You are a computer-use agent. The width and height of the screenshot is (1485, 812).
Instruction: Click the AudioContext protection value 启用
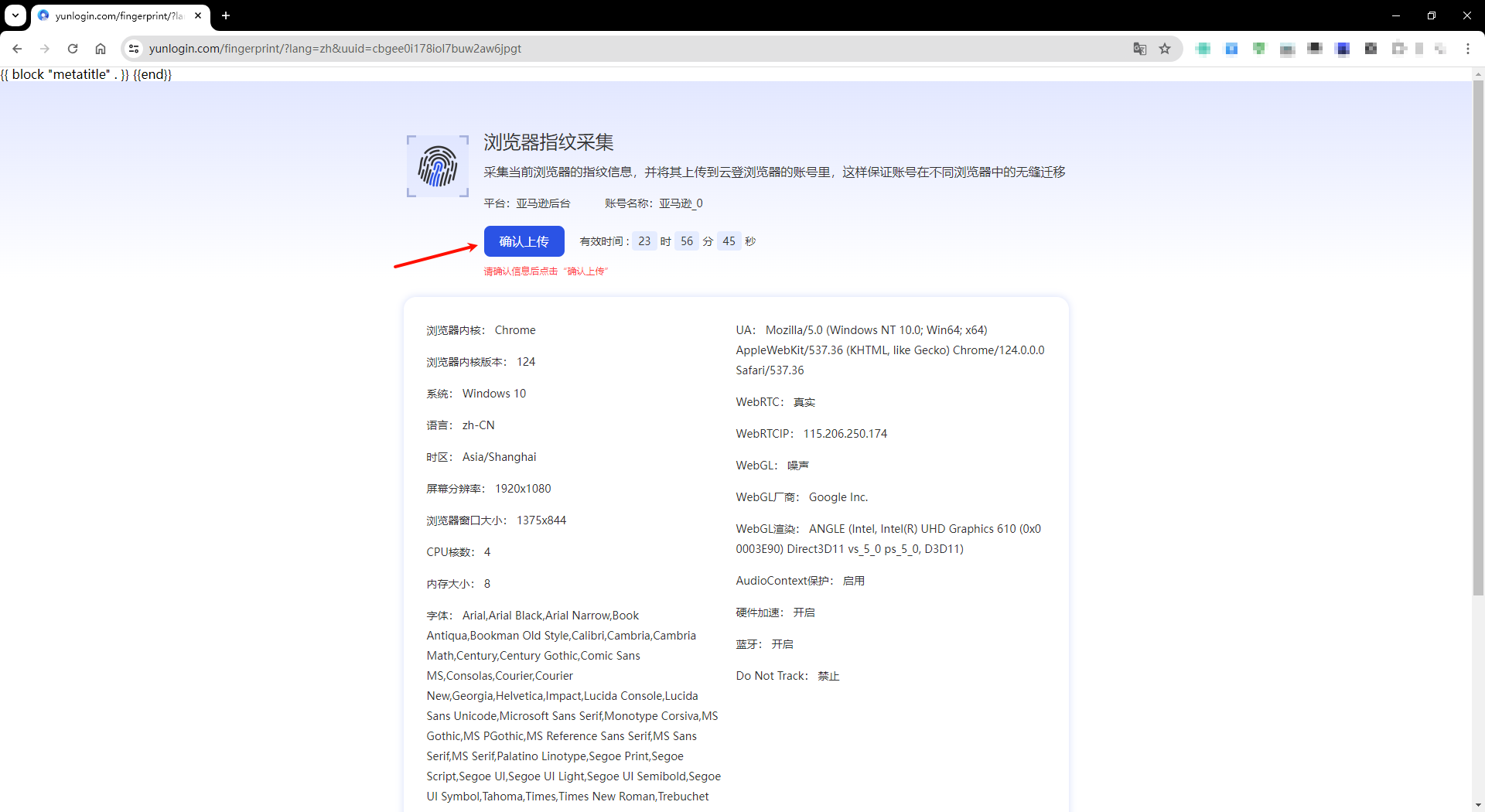[x=854, y=581]
